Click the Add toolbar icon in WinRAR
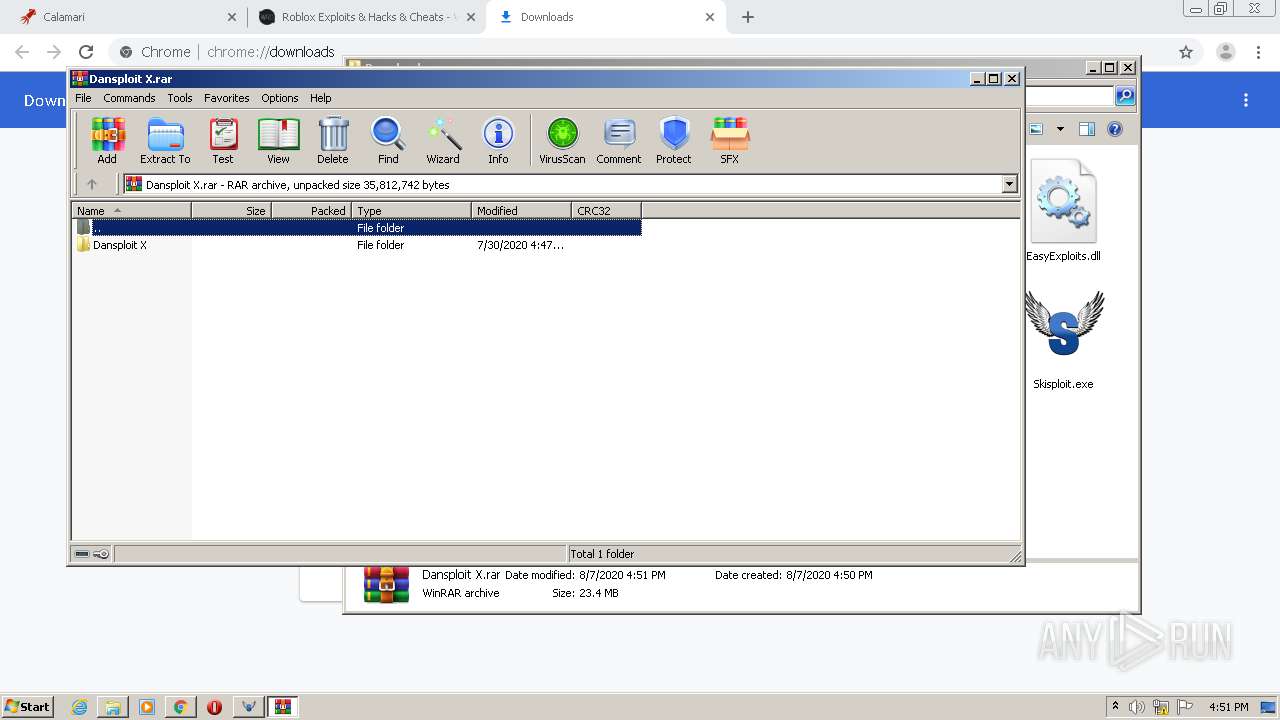Viewport: 1280px width, 720px height. coord(107,140)
